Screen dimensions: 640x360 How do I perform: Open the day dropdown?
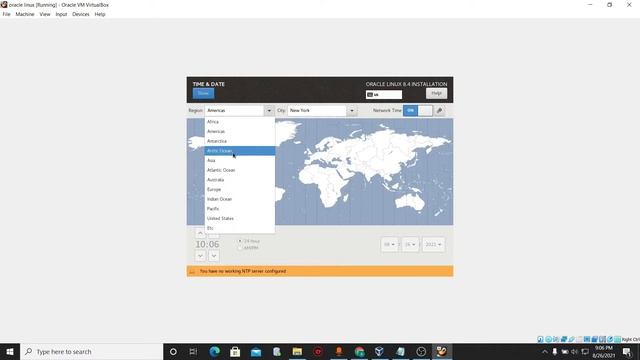(x=410, y=244)
